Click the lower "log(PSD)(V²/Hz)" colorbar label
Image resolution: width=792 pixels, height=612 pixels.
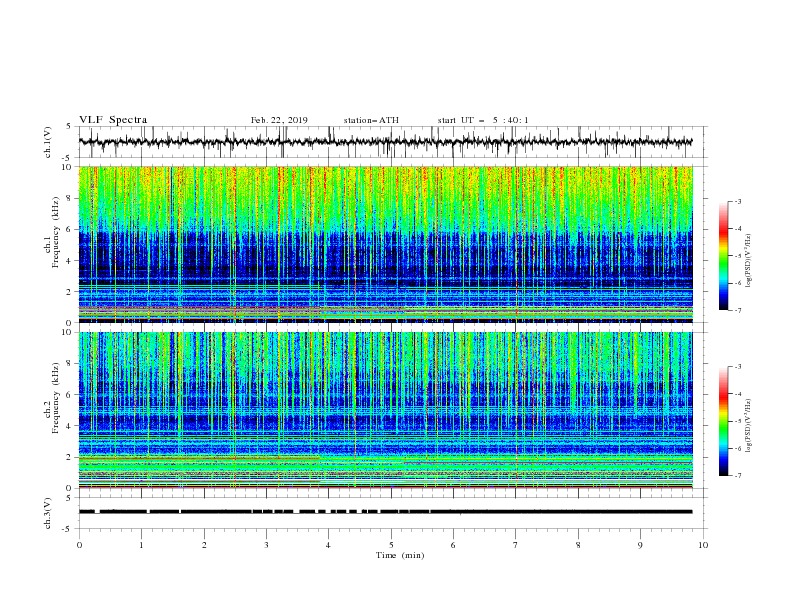[749, 425]
